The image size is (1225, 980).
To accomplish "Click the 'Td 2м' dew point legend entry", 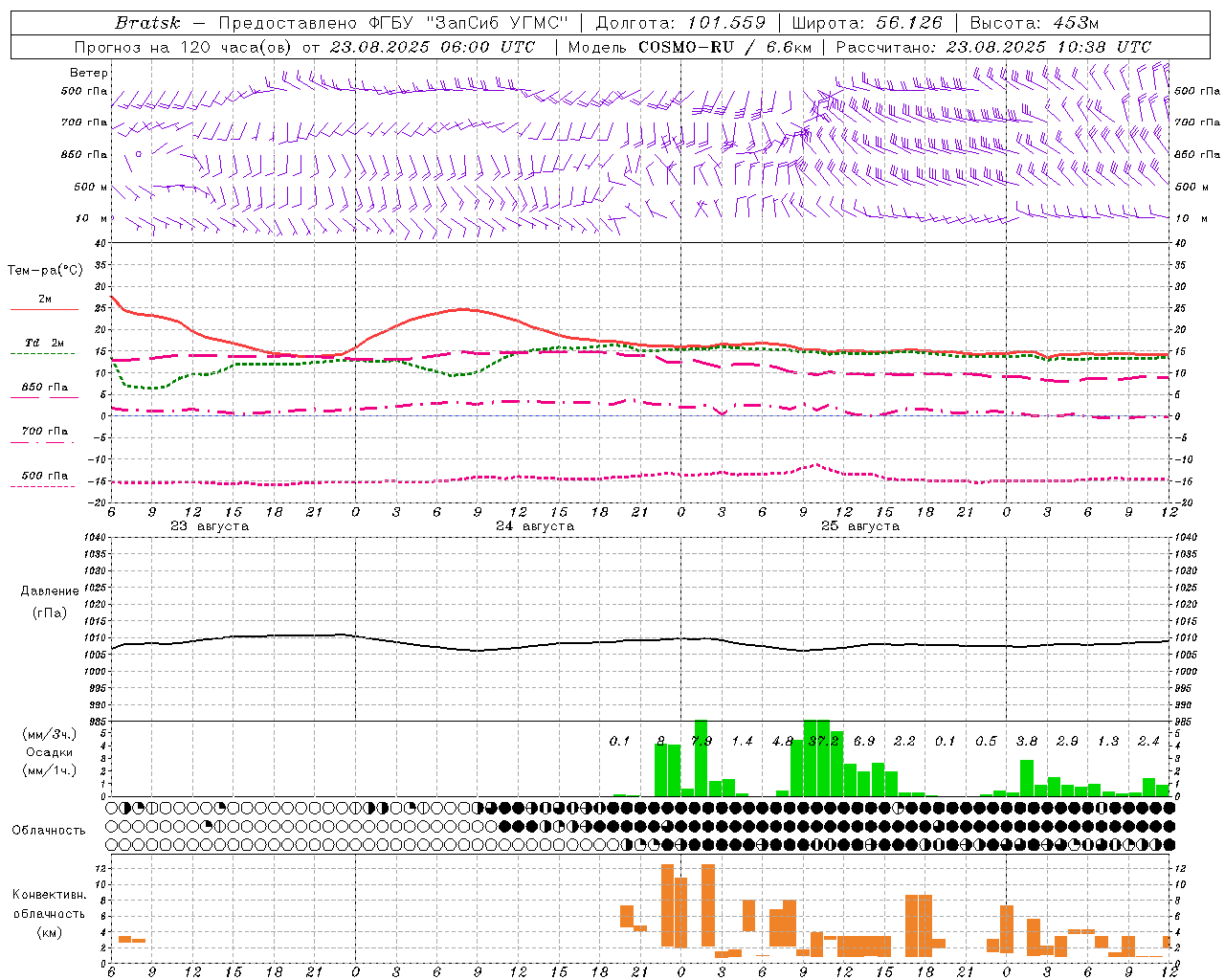I will pyautogui.click(x=44, y=343).
